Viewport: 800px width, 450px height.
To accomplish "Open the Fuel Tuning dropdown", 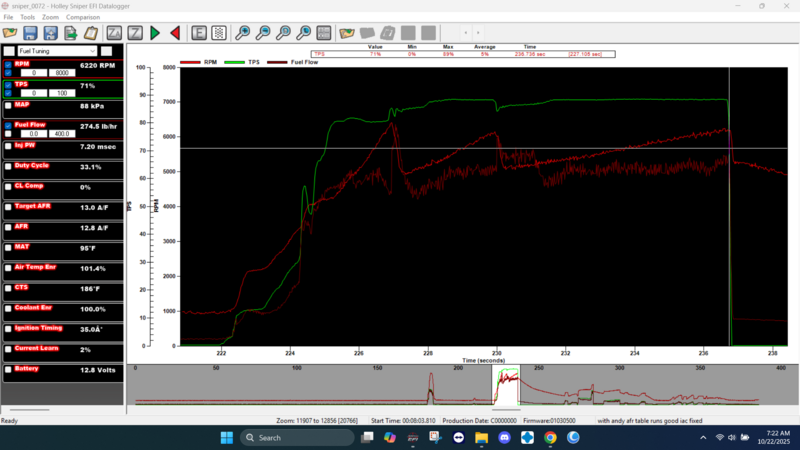I will tap(92, 50).
